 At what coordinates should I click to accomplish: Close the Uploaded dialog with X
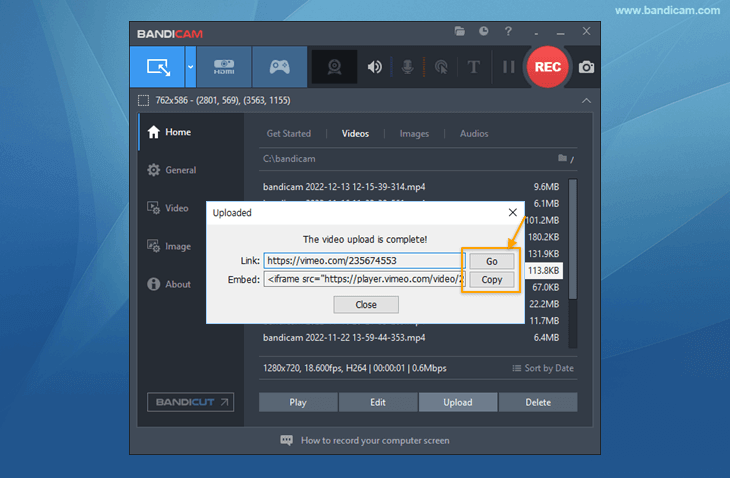click(513, 212)
